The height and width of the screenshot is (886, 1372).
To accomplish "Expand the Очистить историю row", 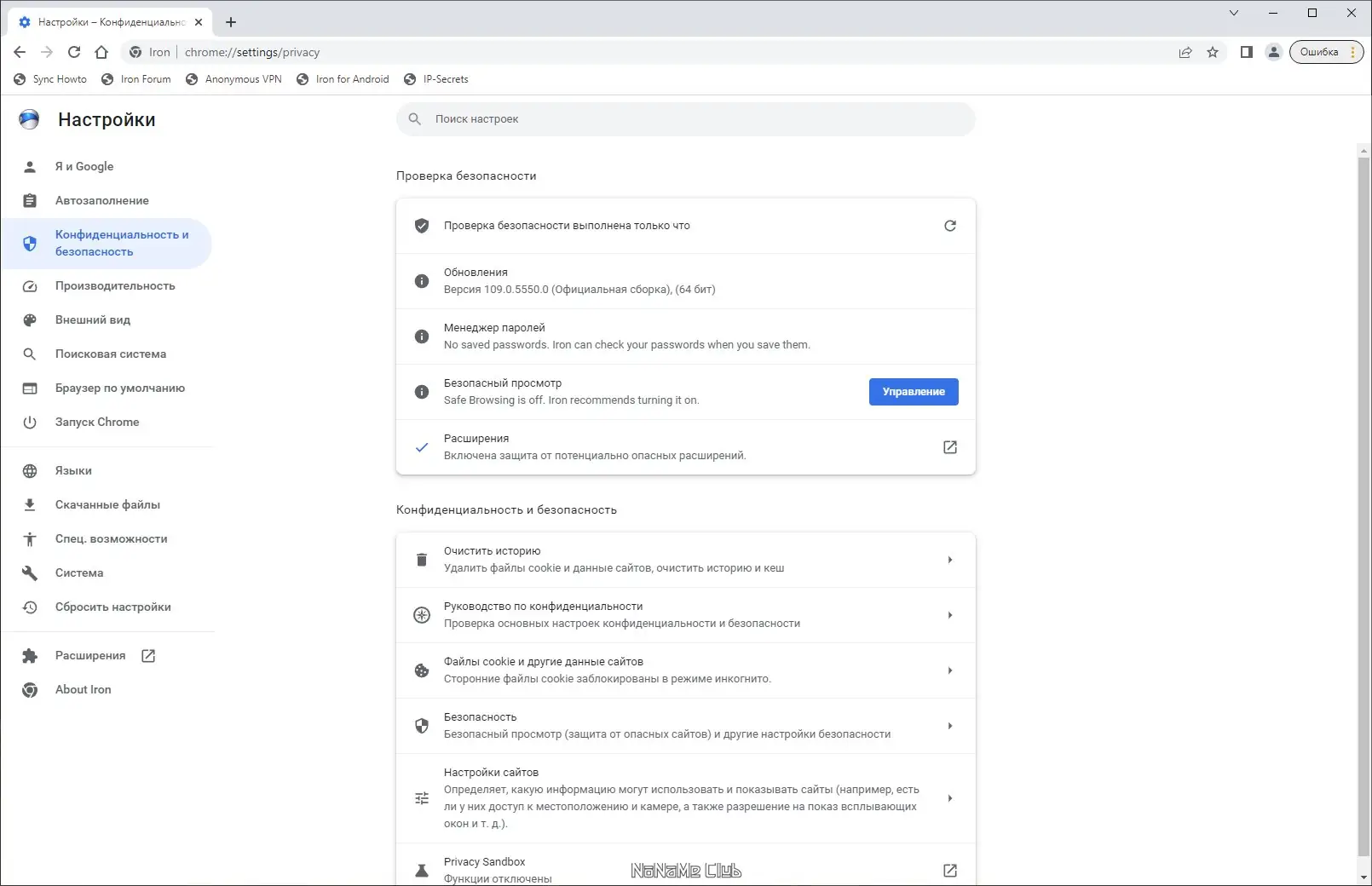I will click(950, 560).
